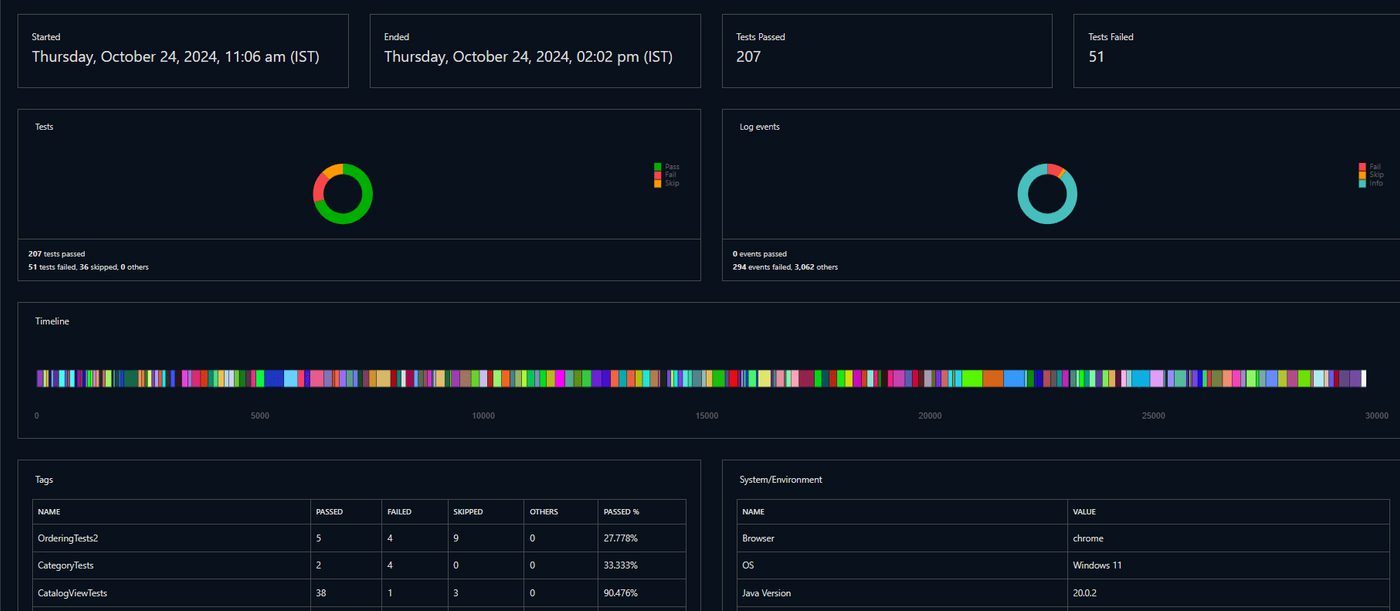Select the red fail segment of Tests donut
The image size is (1400, 611).
[319, 186]
